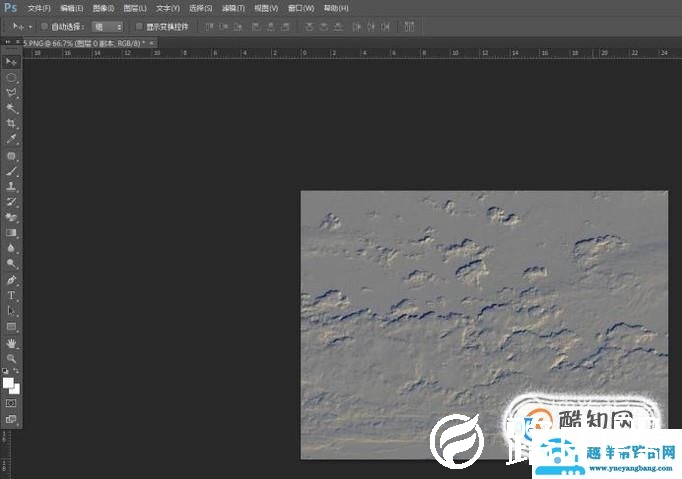Choose the Eyedropper tool
682x479 pixels.
point(12,139)
